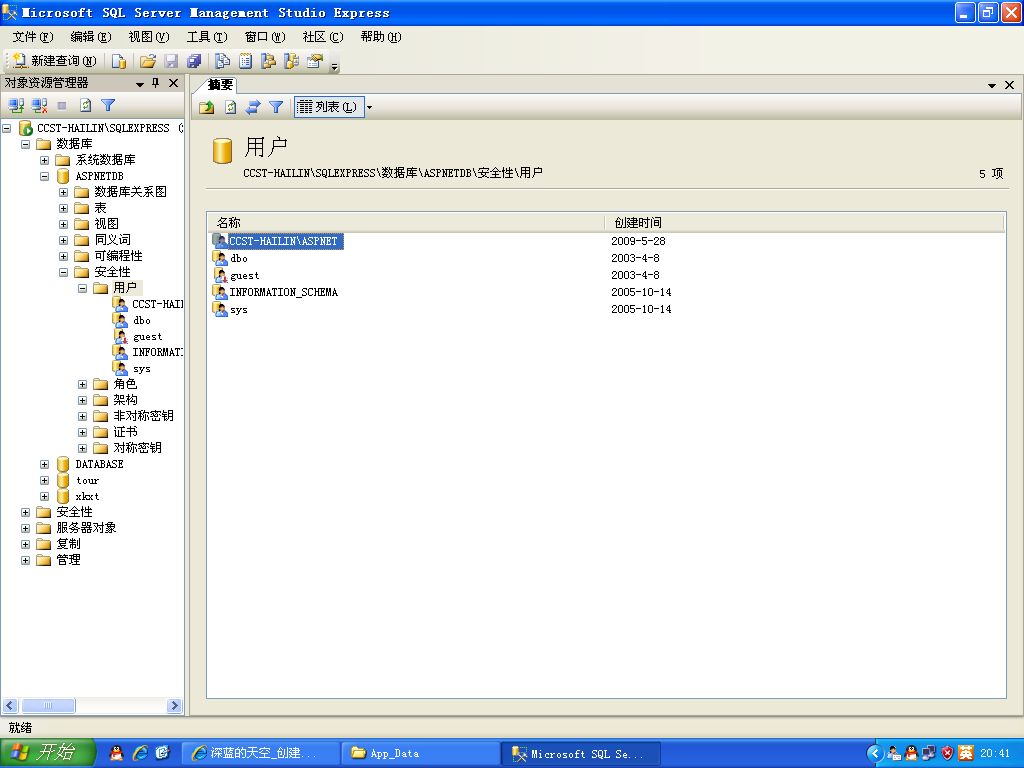Collapse the 用户 folder in tree
1024x768 pixels.
point(82,288)
